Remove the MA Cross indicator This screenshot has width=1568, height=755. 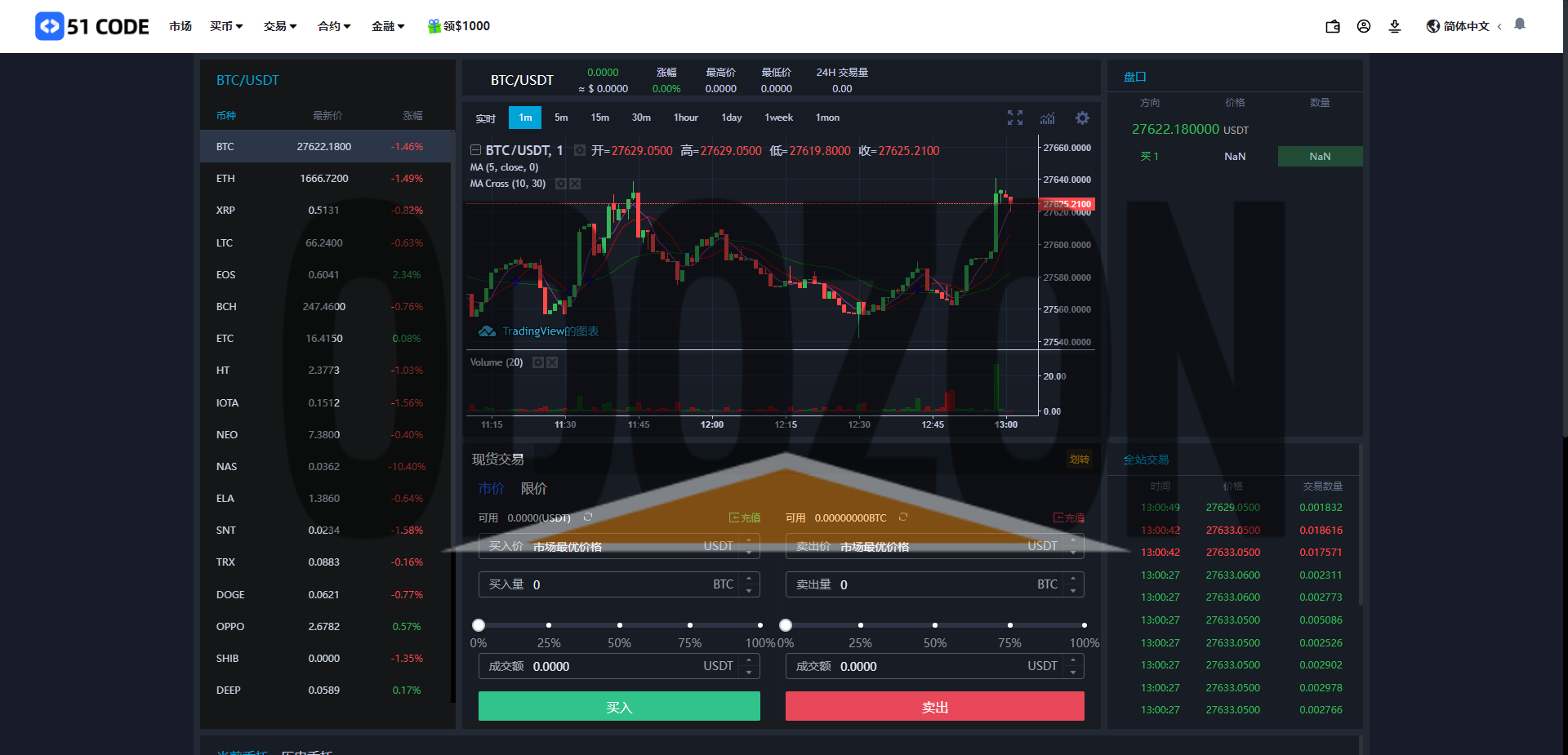click(x=575, y=184)
